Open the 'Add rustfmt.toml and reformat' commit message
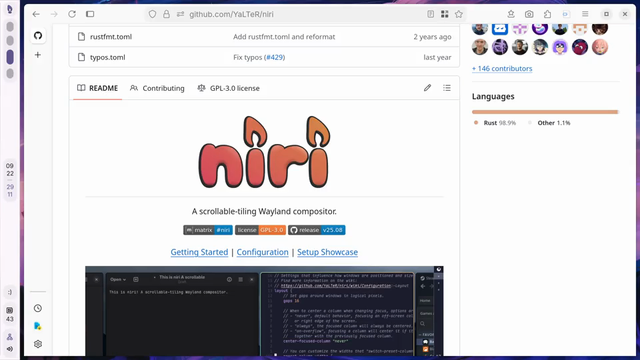This screenshot has width=640, height=360. [x=284, y=37]
